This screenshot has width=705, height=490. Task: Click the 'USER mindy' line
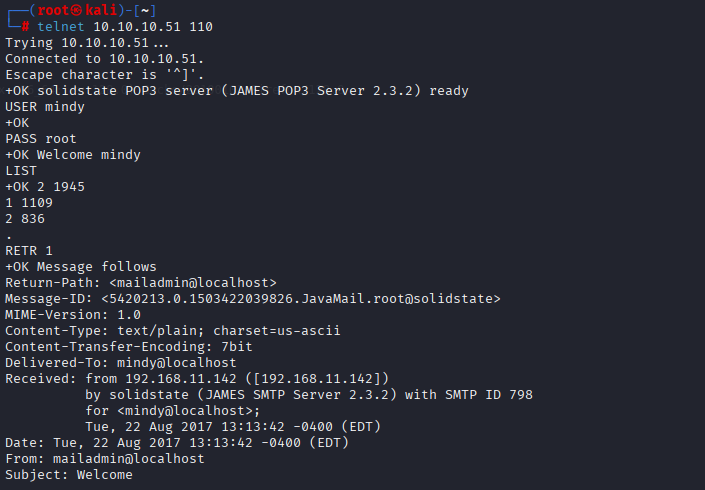(x=45, y=107)
